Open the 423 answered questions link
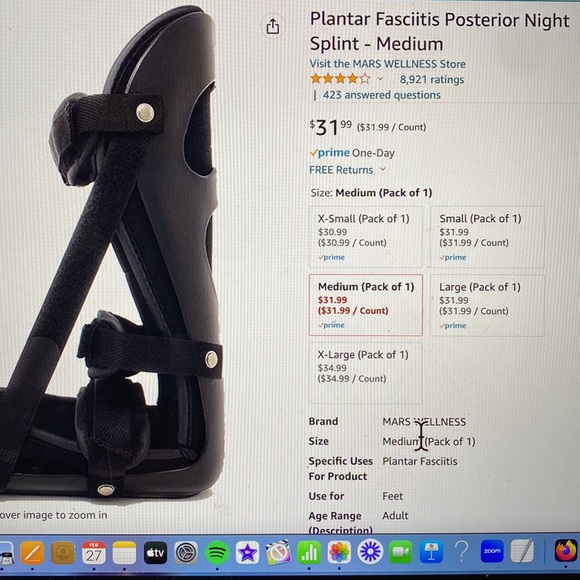580x580 pixels. 381,95
